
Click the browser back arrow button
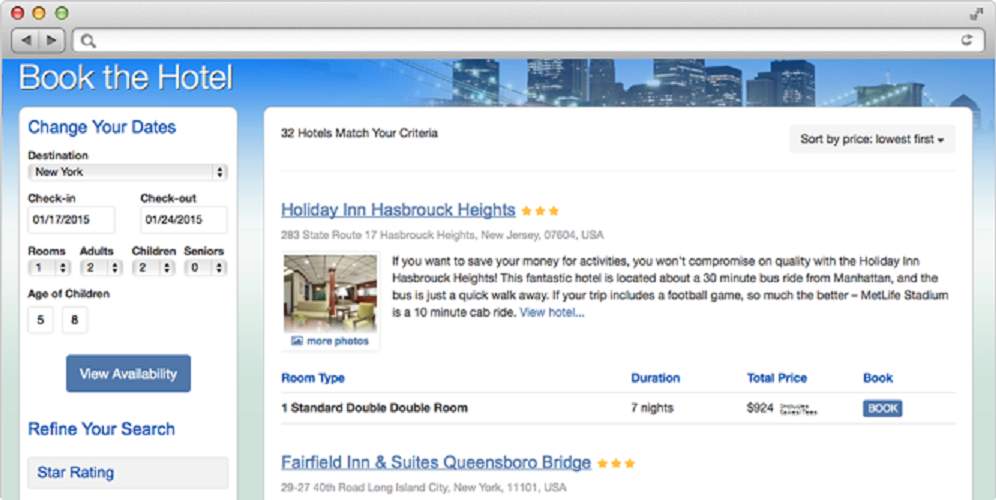(x=26, y=40)
